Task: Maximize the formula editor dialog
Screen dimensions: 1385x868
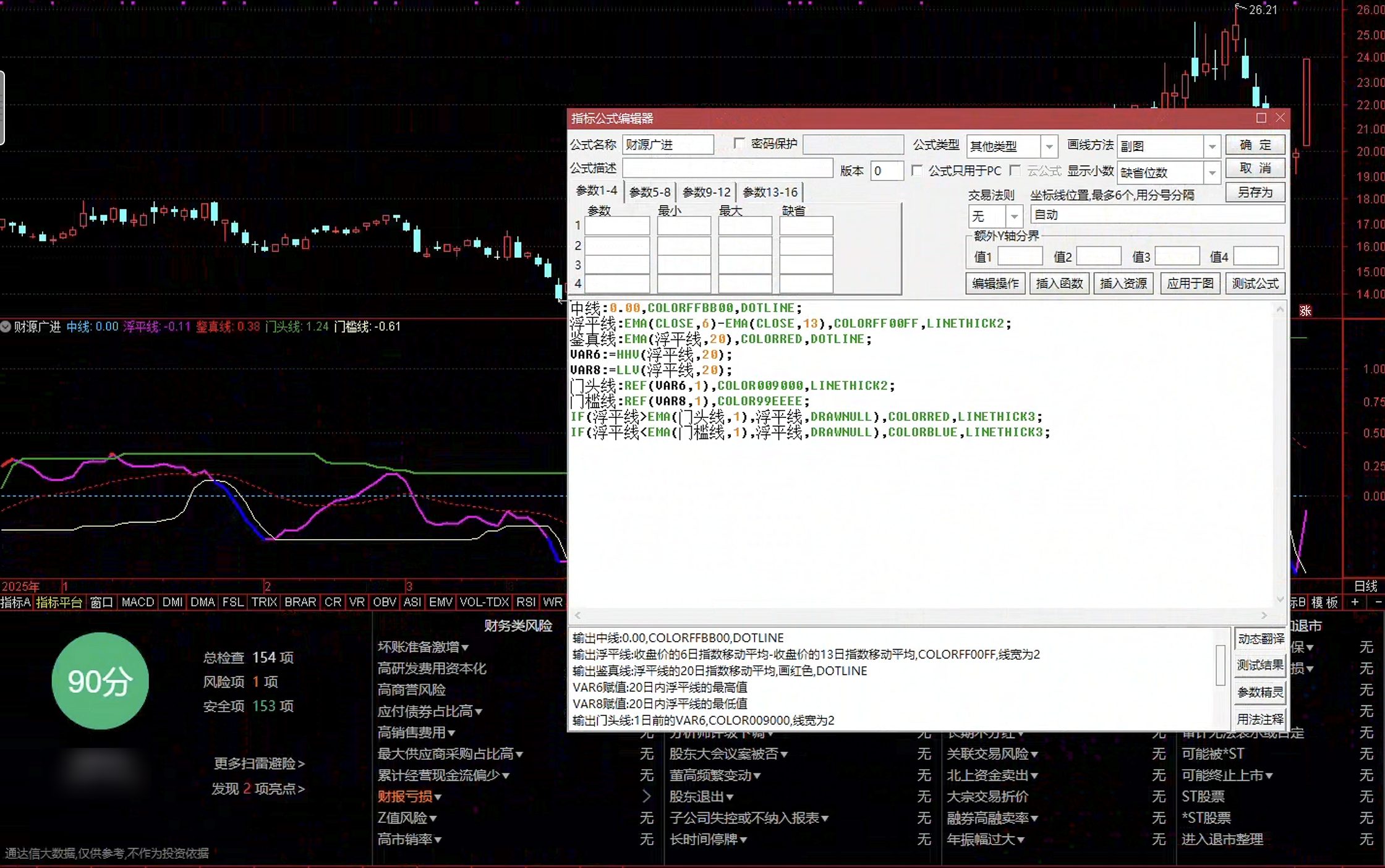Action: click(x=1261, y=118)
